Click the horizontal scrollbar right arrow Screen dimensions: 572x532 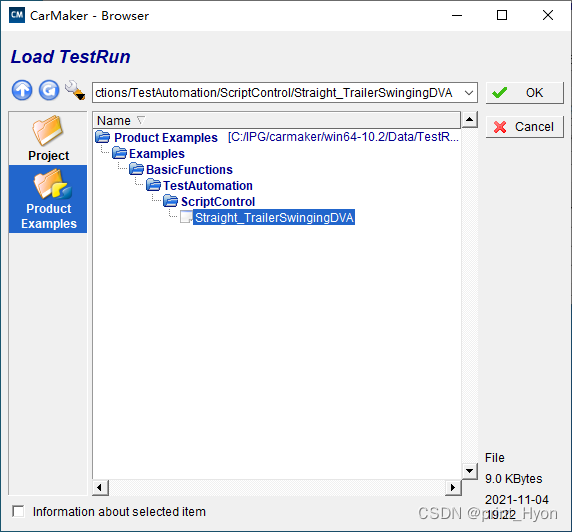click(453, 487)
